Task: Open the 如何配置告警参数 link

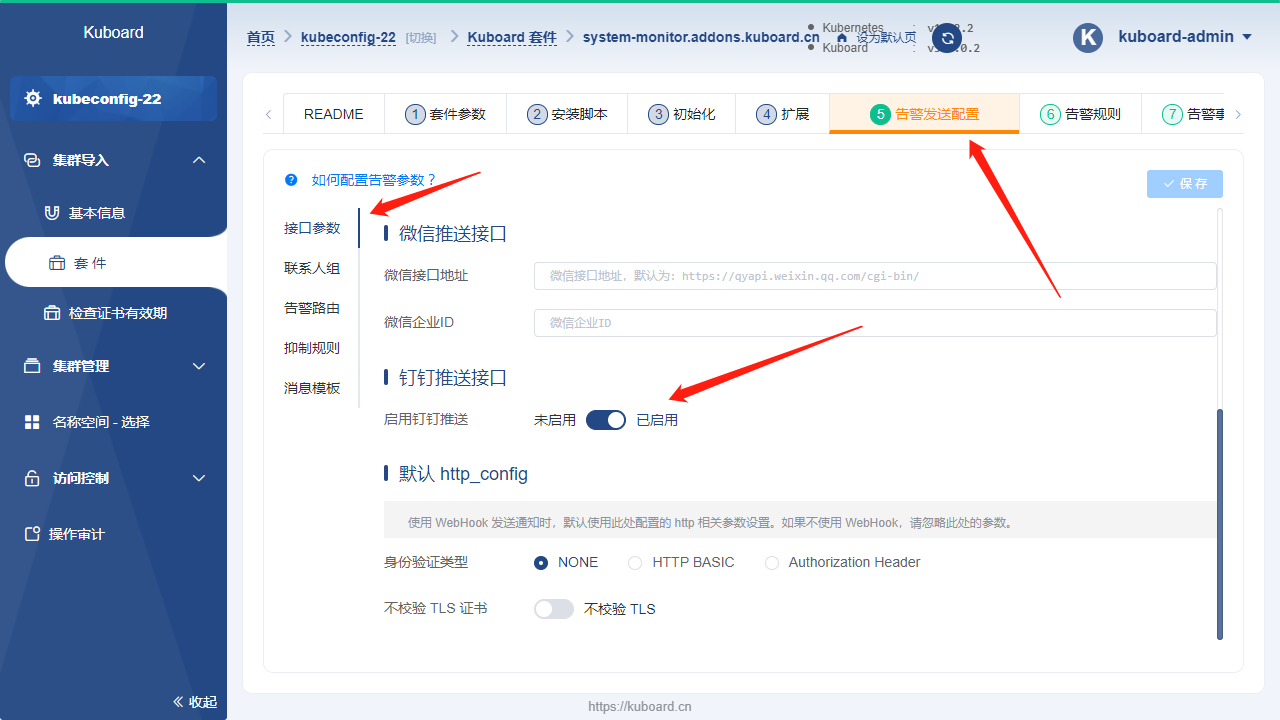Action: [375, 180]
